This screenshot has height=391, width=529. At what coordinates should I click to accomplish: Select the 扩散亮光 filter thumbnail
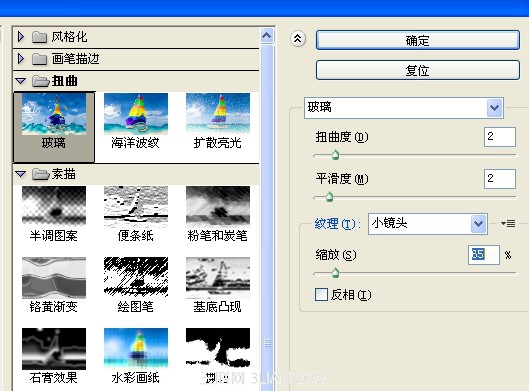tap(218, 114)
